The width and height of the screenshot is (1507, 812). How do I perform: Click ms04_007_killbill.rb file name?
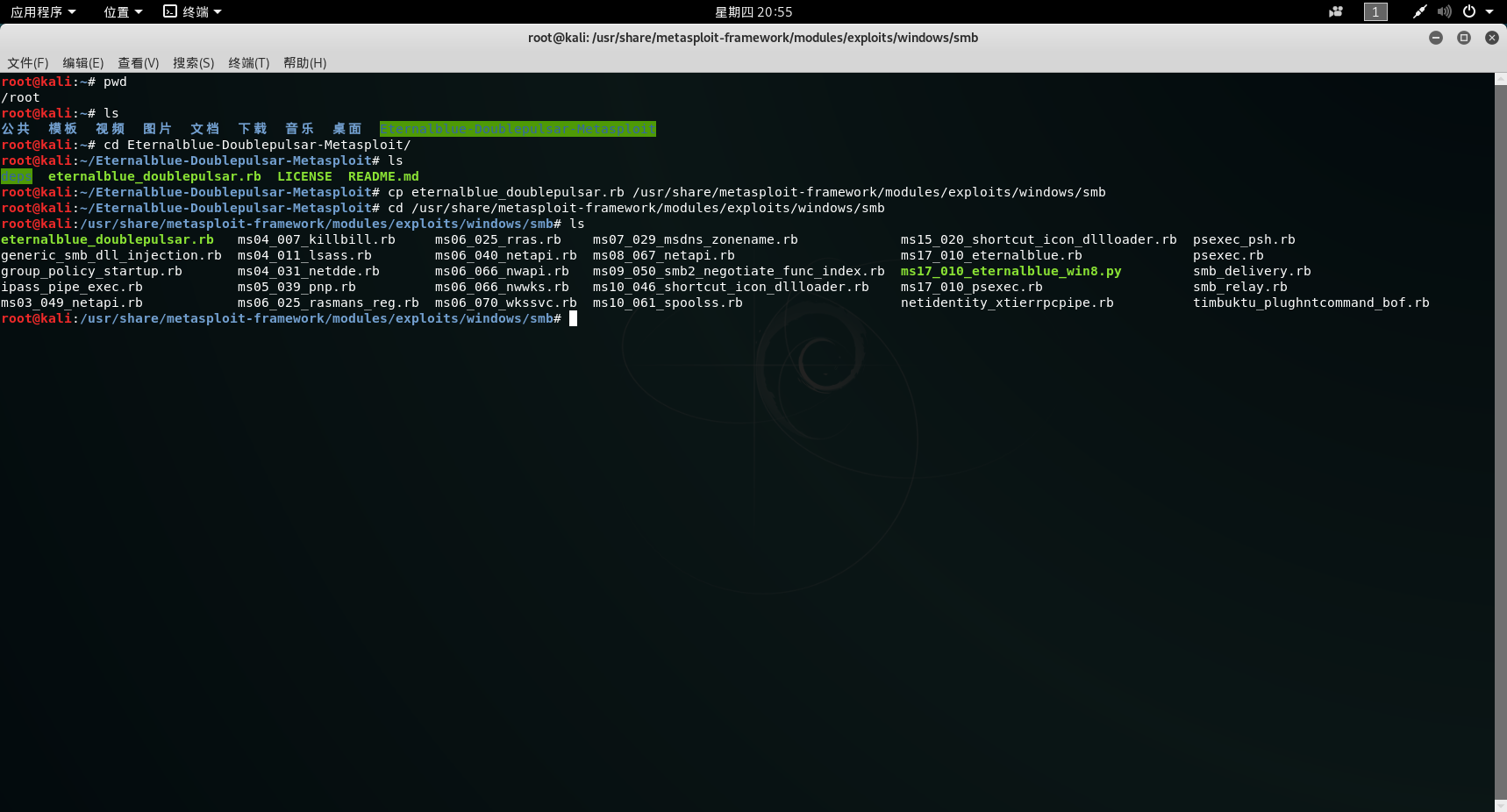[x=317, y=239]
